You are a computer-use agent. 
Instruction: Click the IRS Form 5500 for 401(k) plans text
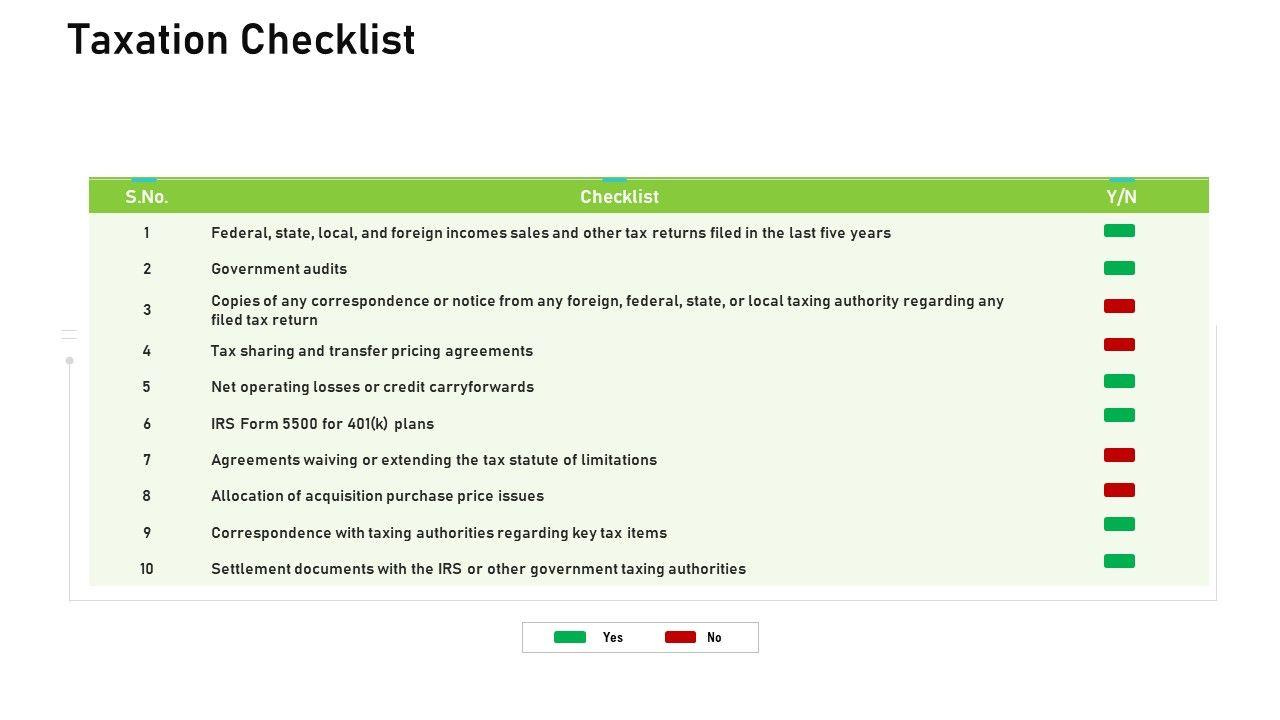click(x=322, y=424)
